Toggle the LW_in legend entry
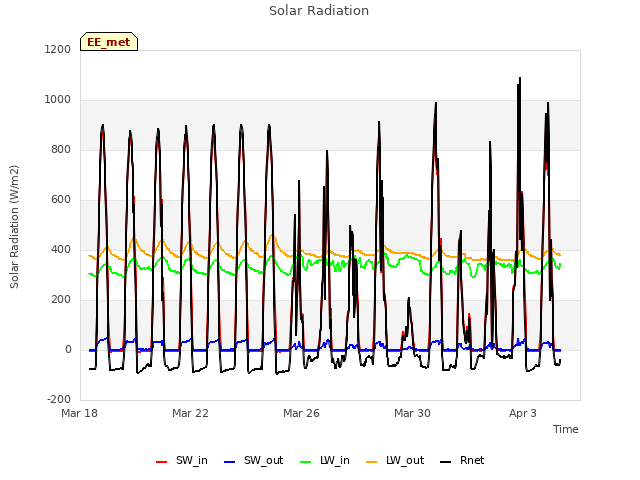Viewport: 640px width, 480px height. point(325,461)
